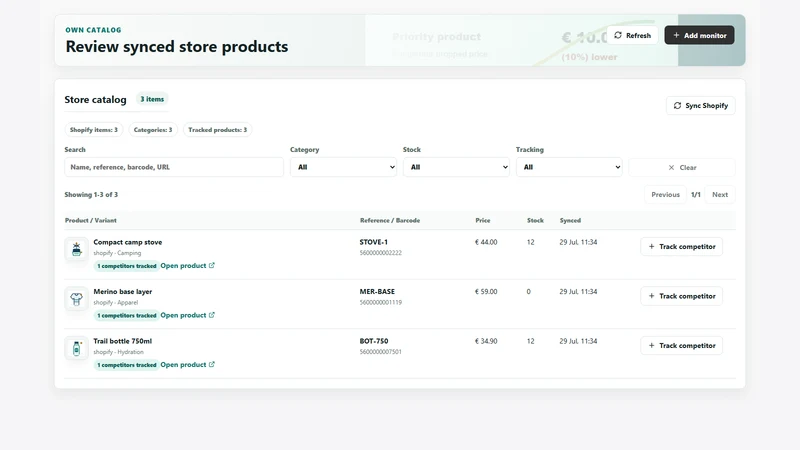The width and height of the screenshot is (800, 450).
Task: Click the Compact camp stove product name
Action: 128,242
